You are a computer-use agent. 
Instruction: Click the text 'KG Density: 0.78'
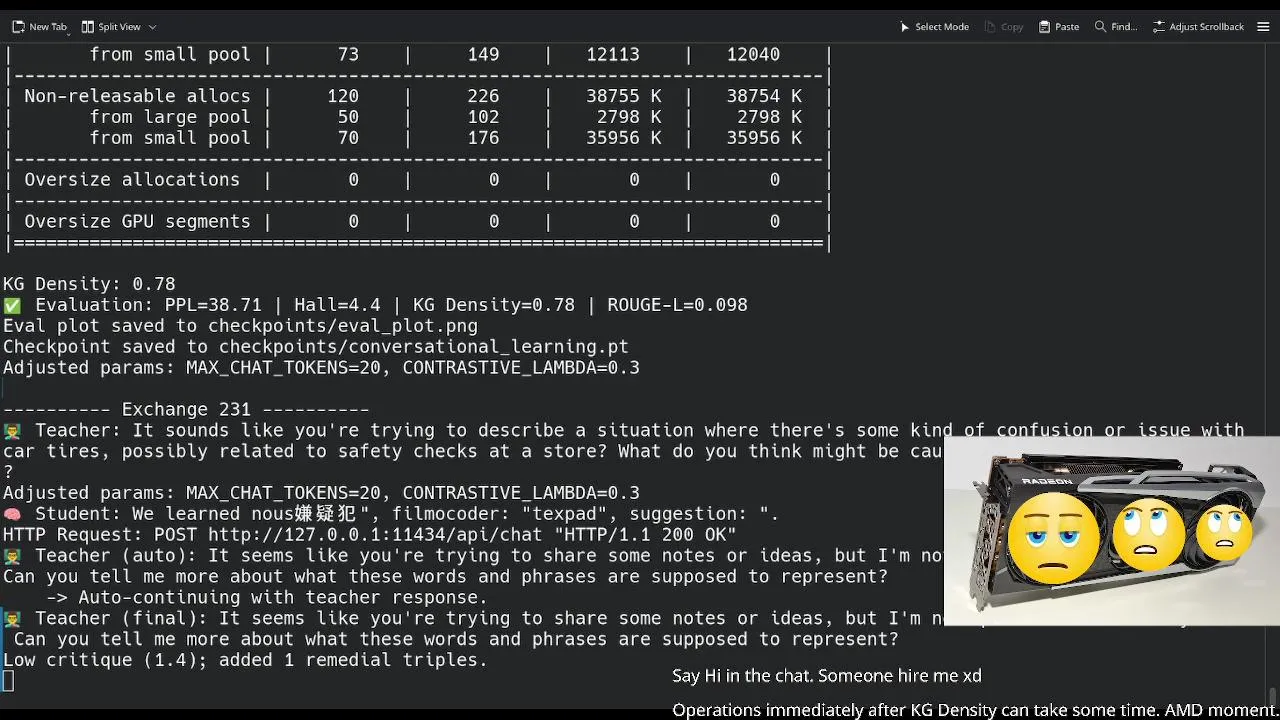click(89, 284)
